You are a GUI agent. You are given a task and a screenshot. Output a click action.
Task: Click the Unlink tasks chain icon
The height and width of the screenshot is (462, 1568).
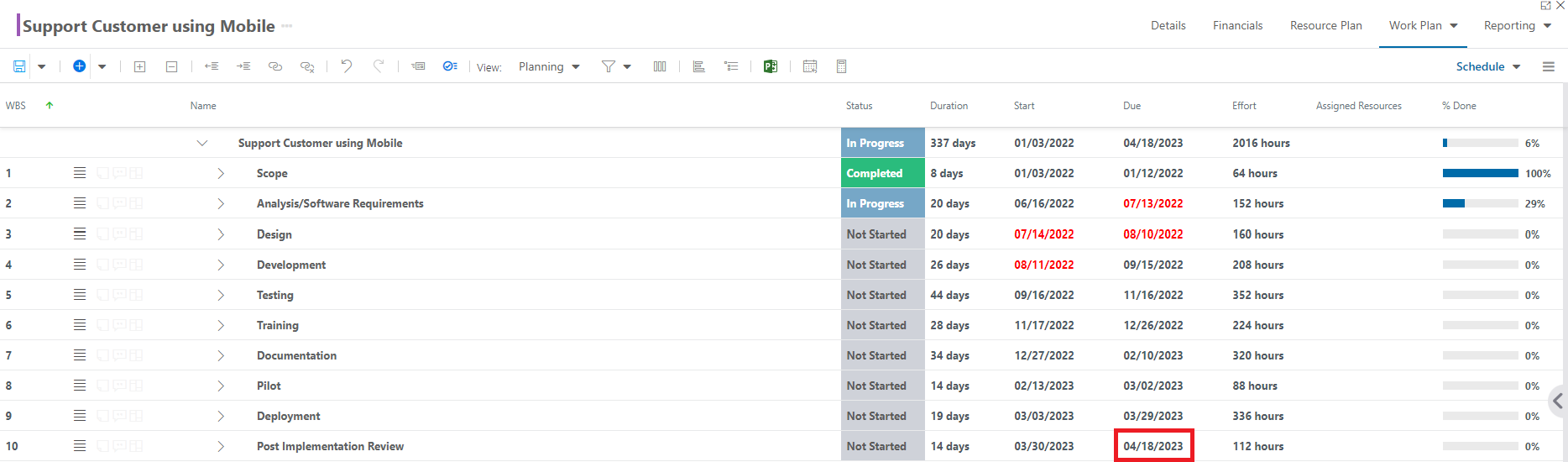pos(307,66)
